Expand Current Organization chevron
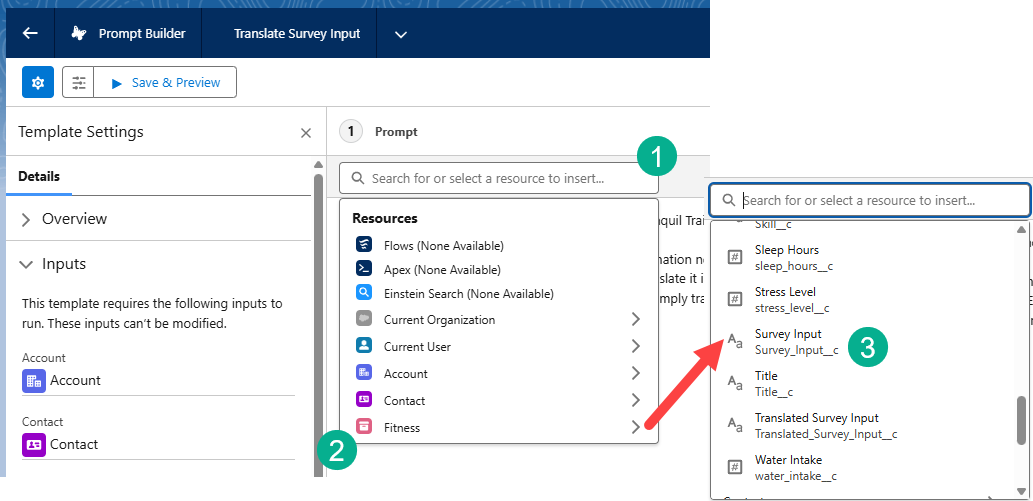 click(635, 320)
